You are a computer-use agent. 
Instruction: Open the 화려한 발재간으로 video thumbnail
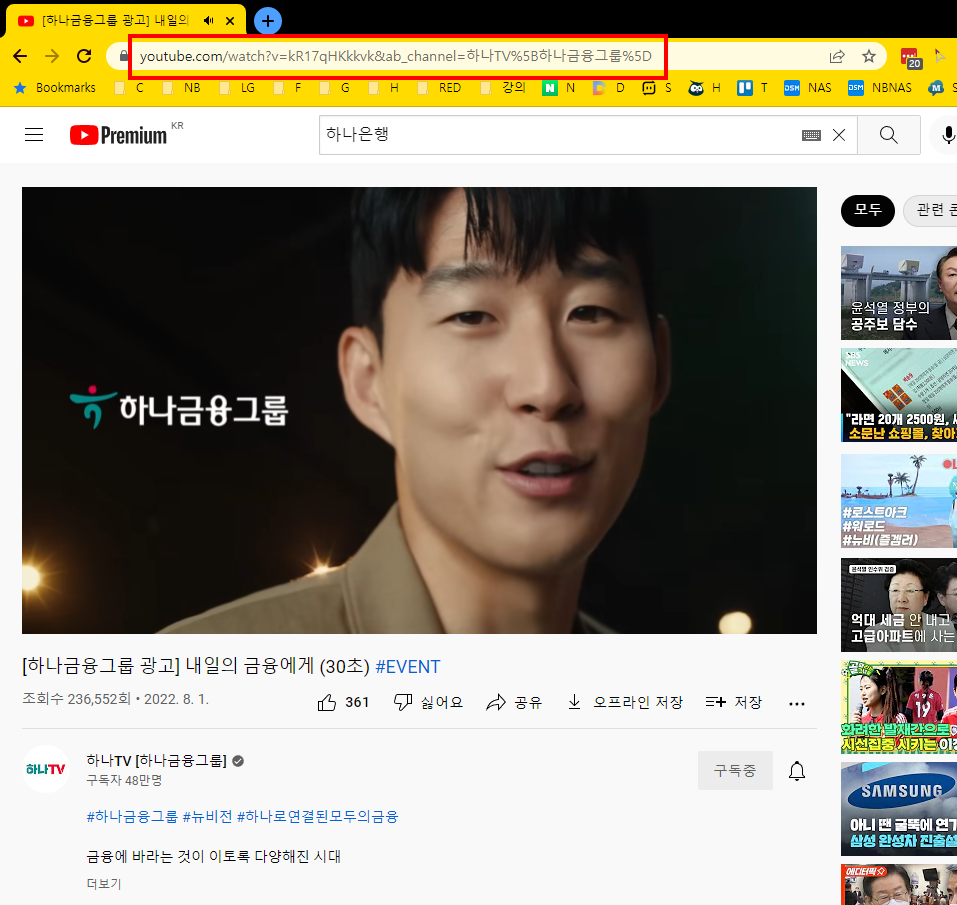(898, 707)
